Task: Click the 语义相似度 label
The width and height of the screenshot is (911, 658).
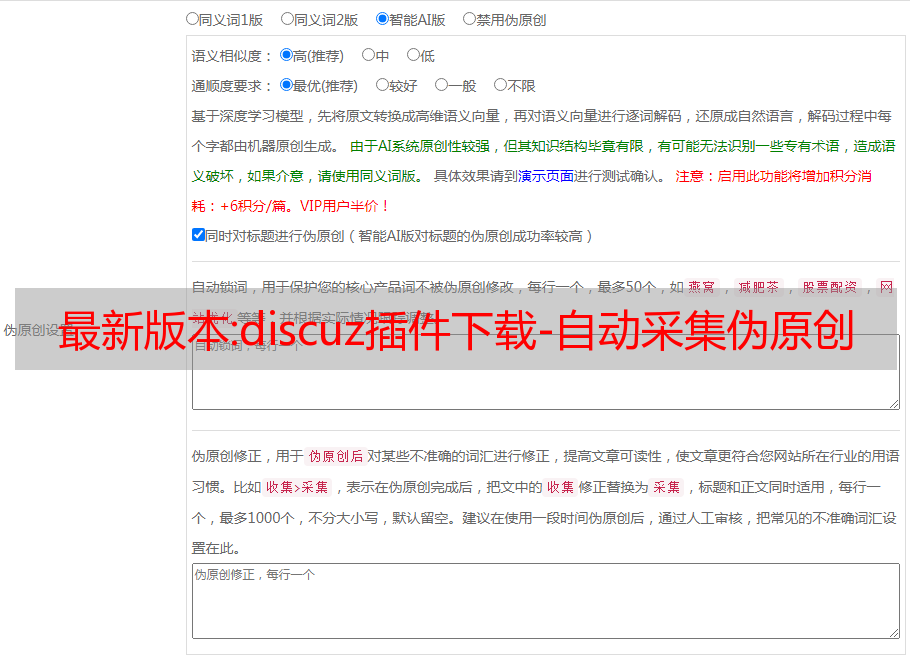Action: click(232, 56)
